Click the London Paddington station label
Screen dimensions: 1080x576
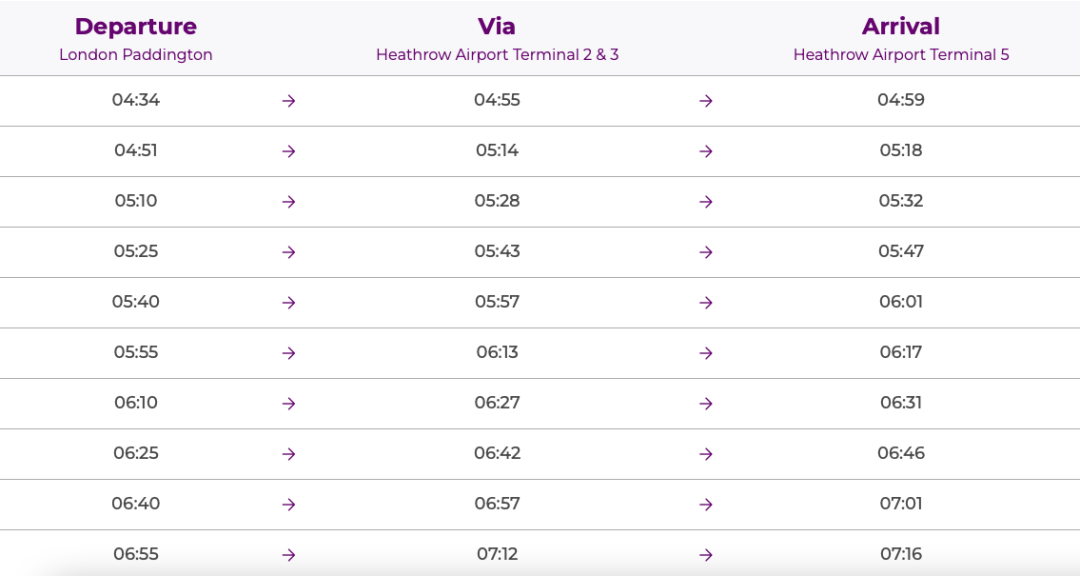[136, 54]
